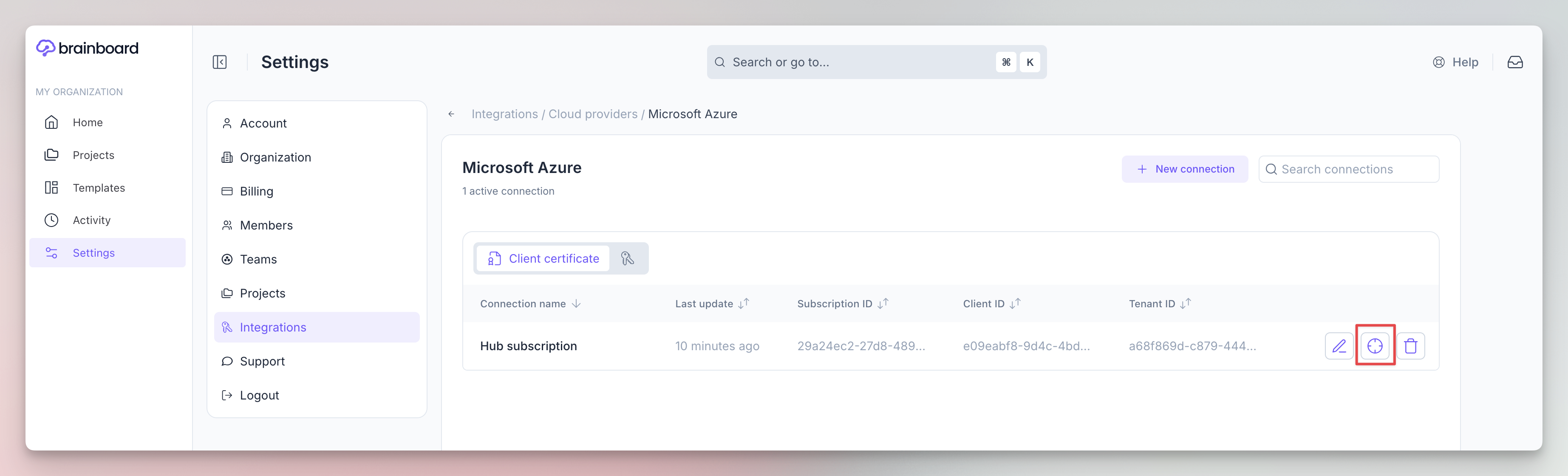Switch to the key authentication tab icon
This screenshot has width=1568, height=476.
click(x=628, y=259)
